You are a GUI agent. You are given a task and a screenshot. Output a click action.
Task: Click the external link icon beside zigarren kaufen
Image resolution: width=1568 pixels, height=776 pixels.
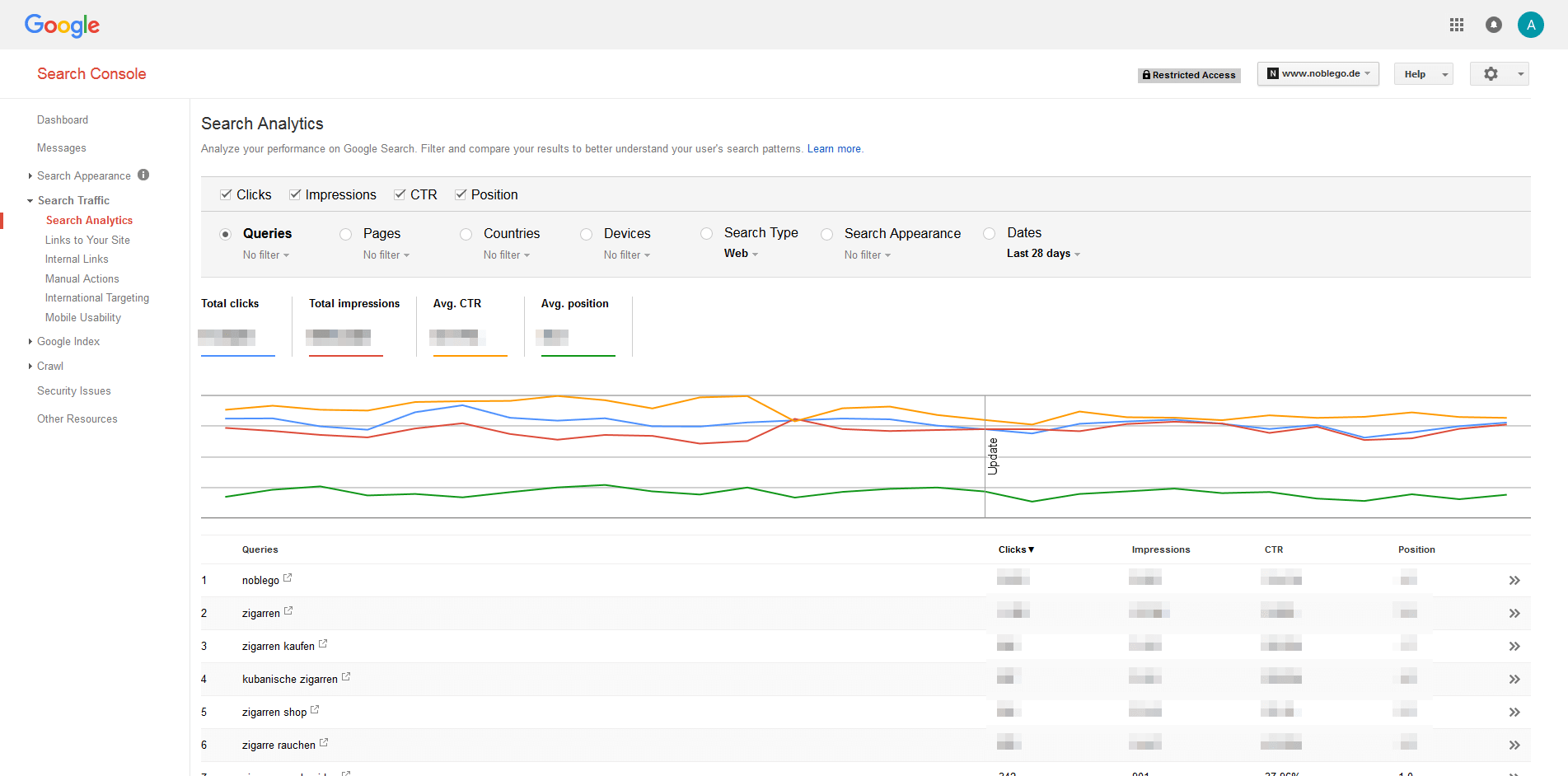pyautogui.click(x=323, y=643)
